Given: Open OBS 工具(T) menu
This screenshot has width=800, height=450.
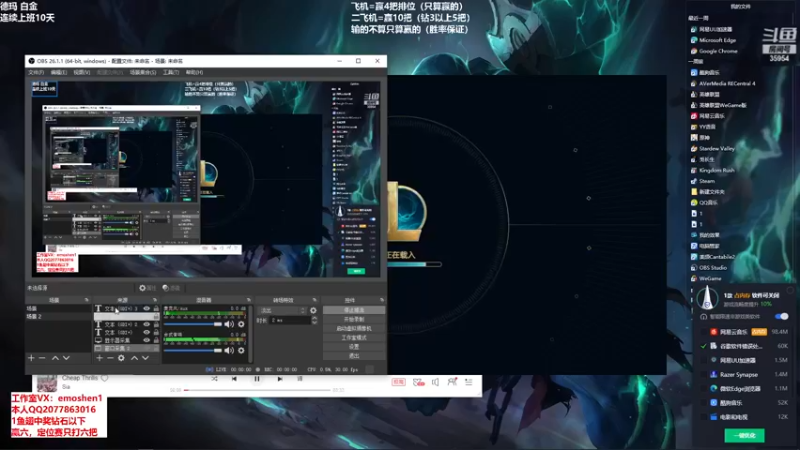Looking at the screenshot, I should (171, 72).
